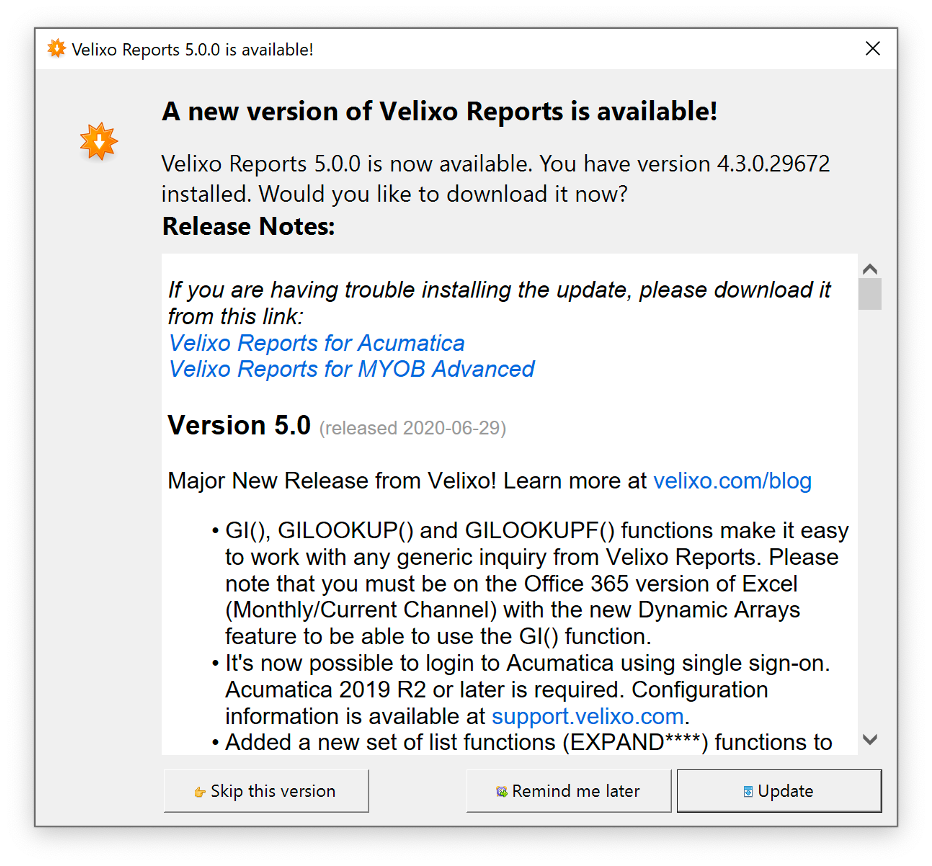The width and height of the screenshot is (932, 866).
Task: Click the scroll up arrow in release notes
Action: click(870, 269)
